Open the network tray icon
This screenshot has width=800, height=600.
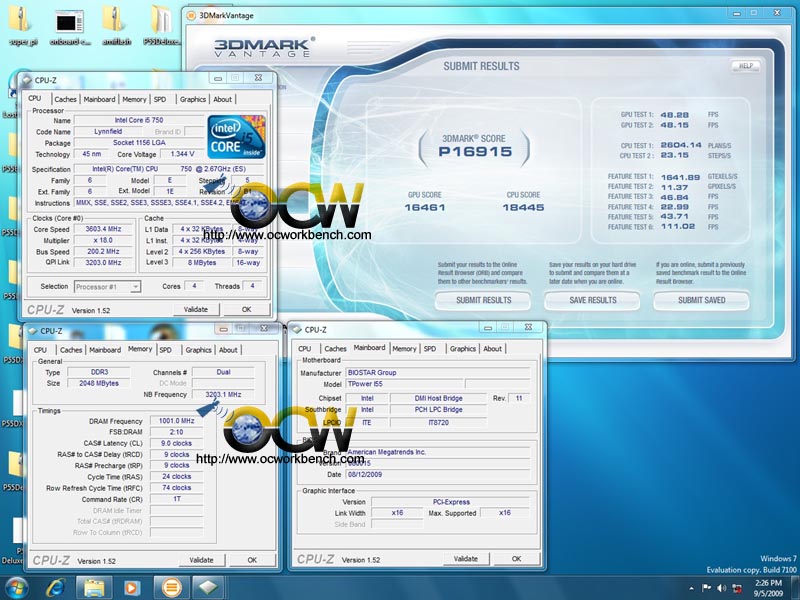737,588
